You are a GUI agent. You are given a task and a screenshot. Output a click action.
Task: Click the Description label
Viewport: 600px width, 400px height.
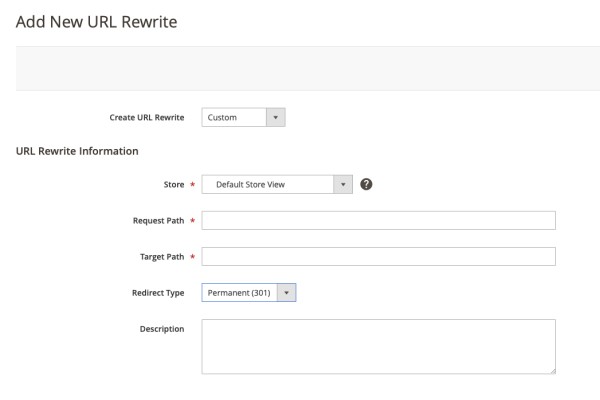[161, 329]
